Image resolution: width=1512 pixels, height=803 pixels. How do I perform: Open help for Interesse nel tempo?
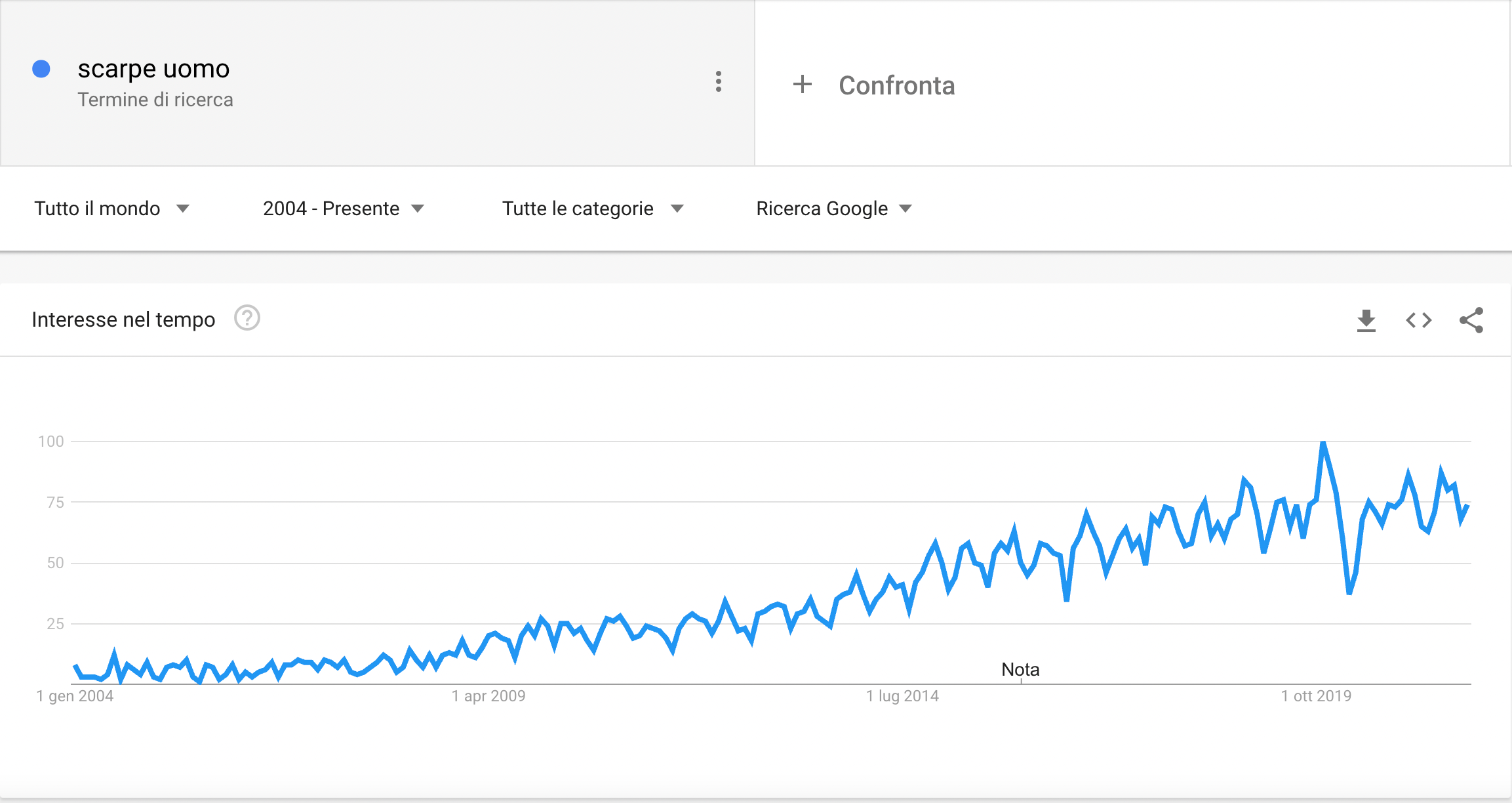(247, 319)
